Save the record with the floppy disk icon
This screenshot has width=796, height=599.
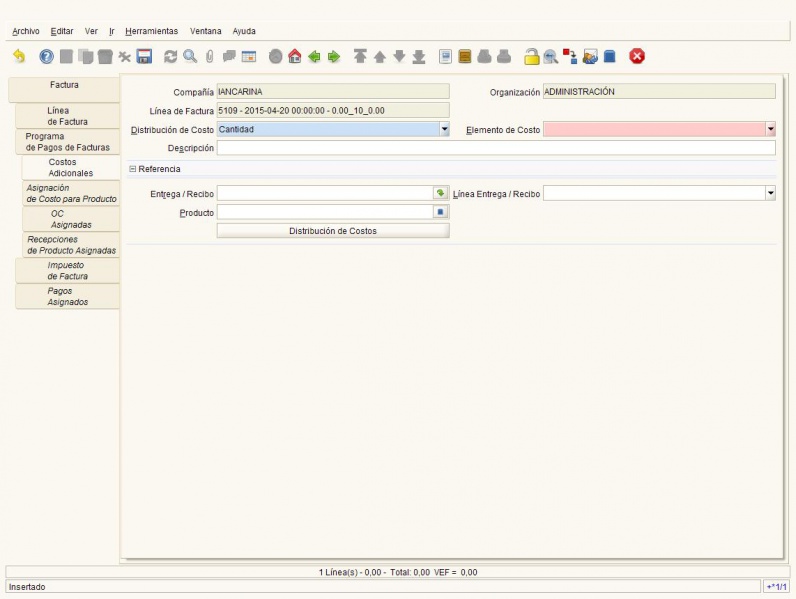click(x=144, y=56)
